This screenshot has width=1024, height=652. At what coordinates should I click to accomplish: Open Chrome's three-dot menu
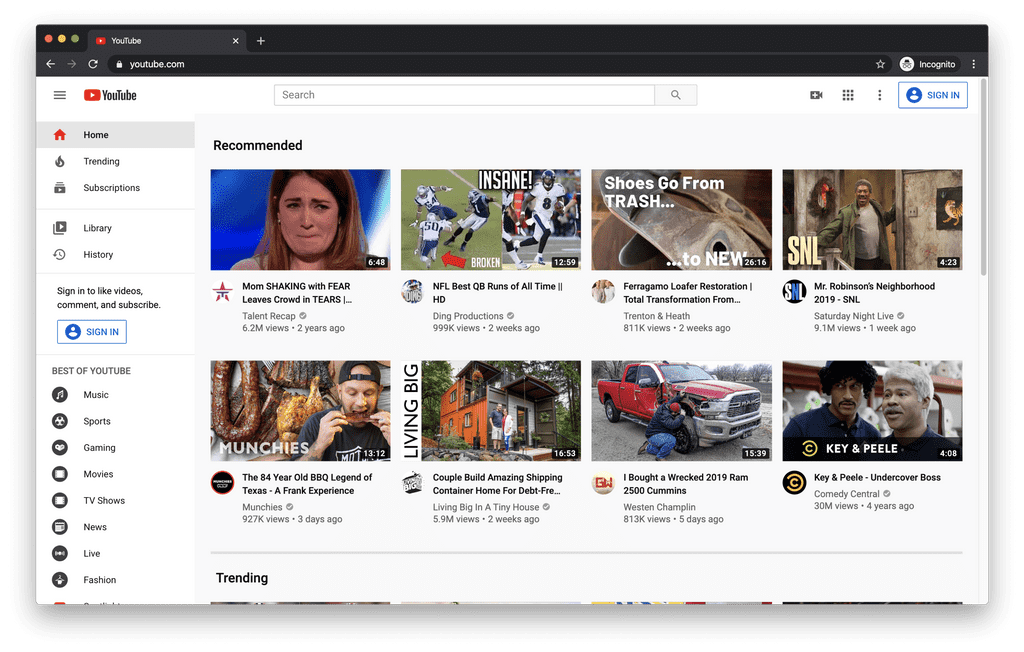click(x=974, y=64)
